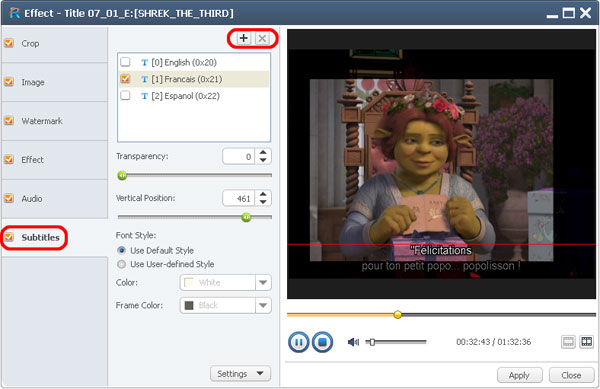
Task: Open the Image tab
Action: click(x=54, y=82)
